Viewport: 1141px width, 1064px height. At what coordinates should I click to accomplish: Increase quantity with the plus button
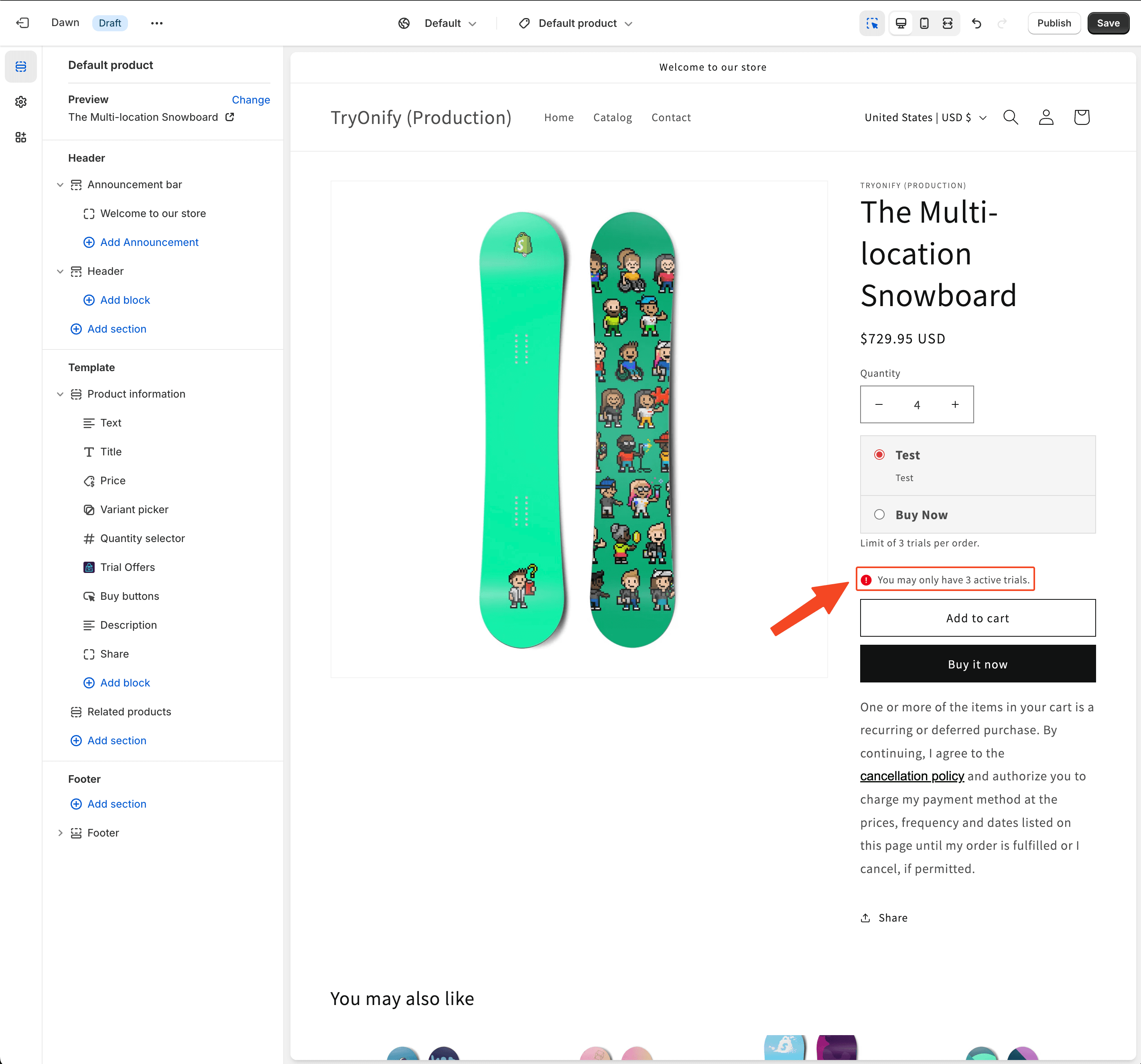click(x=955, y=404)
